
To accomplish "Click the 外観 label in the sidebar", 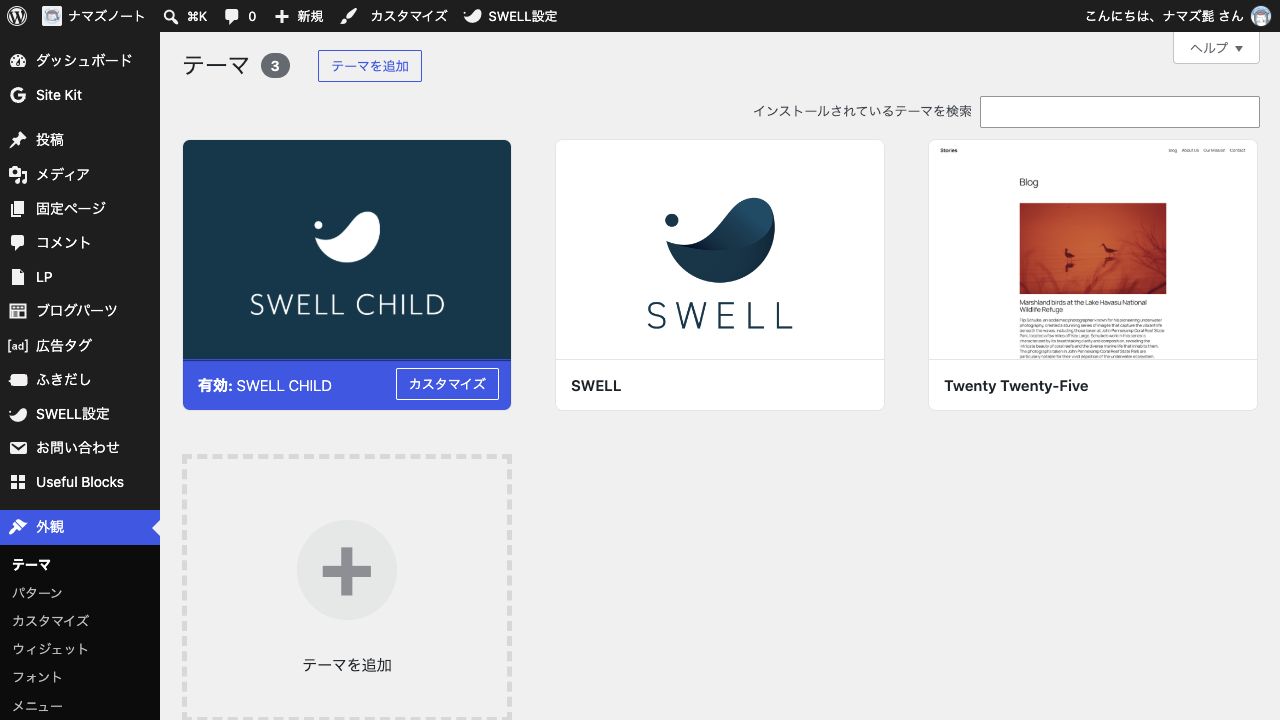I will [x=50, y=527].
